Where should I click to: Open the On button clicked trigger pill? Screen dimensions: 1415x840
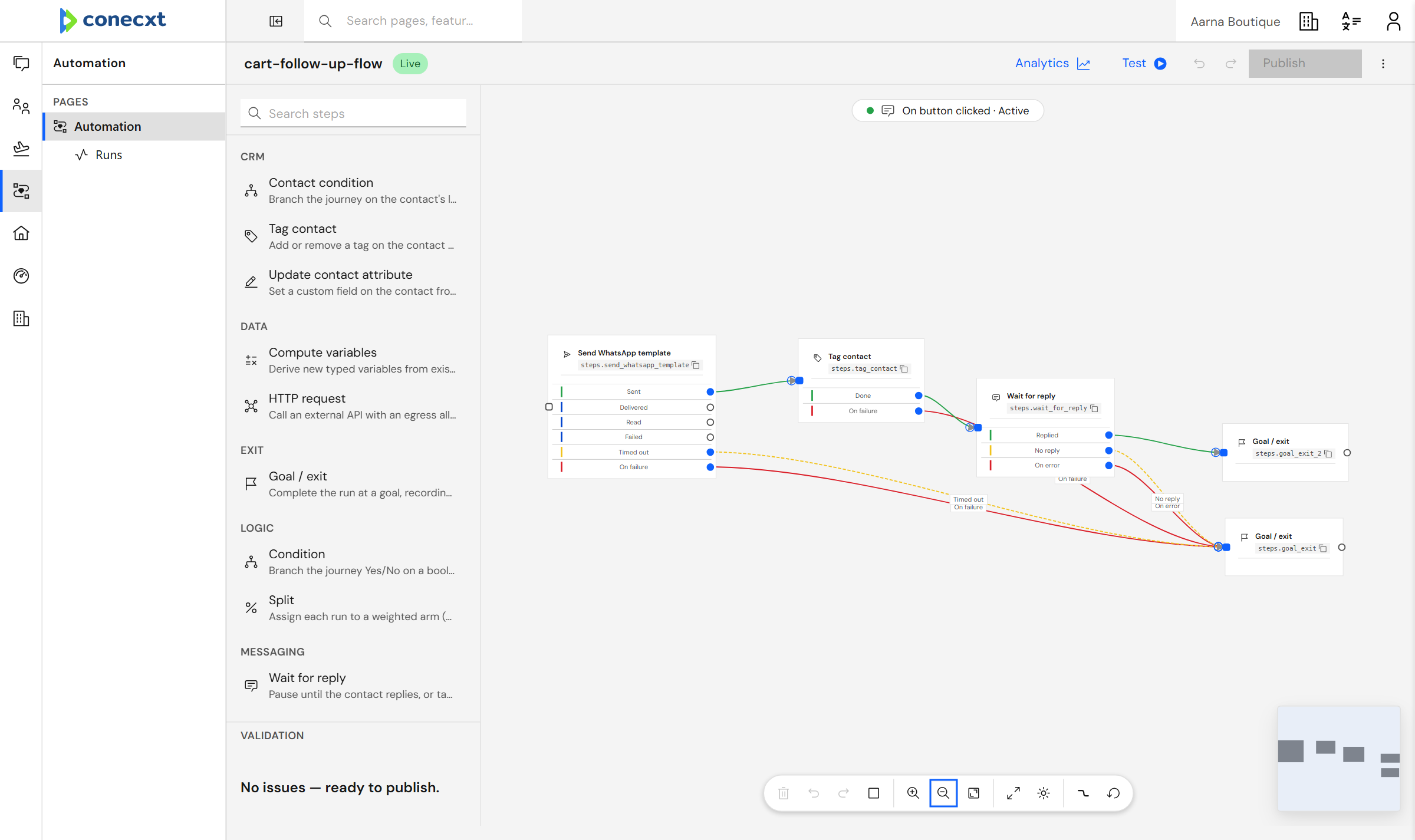947,111
